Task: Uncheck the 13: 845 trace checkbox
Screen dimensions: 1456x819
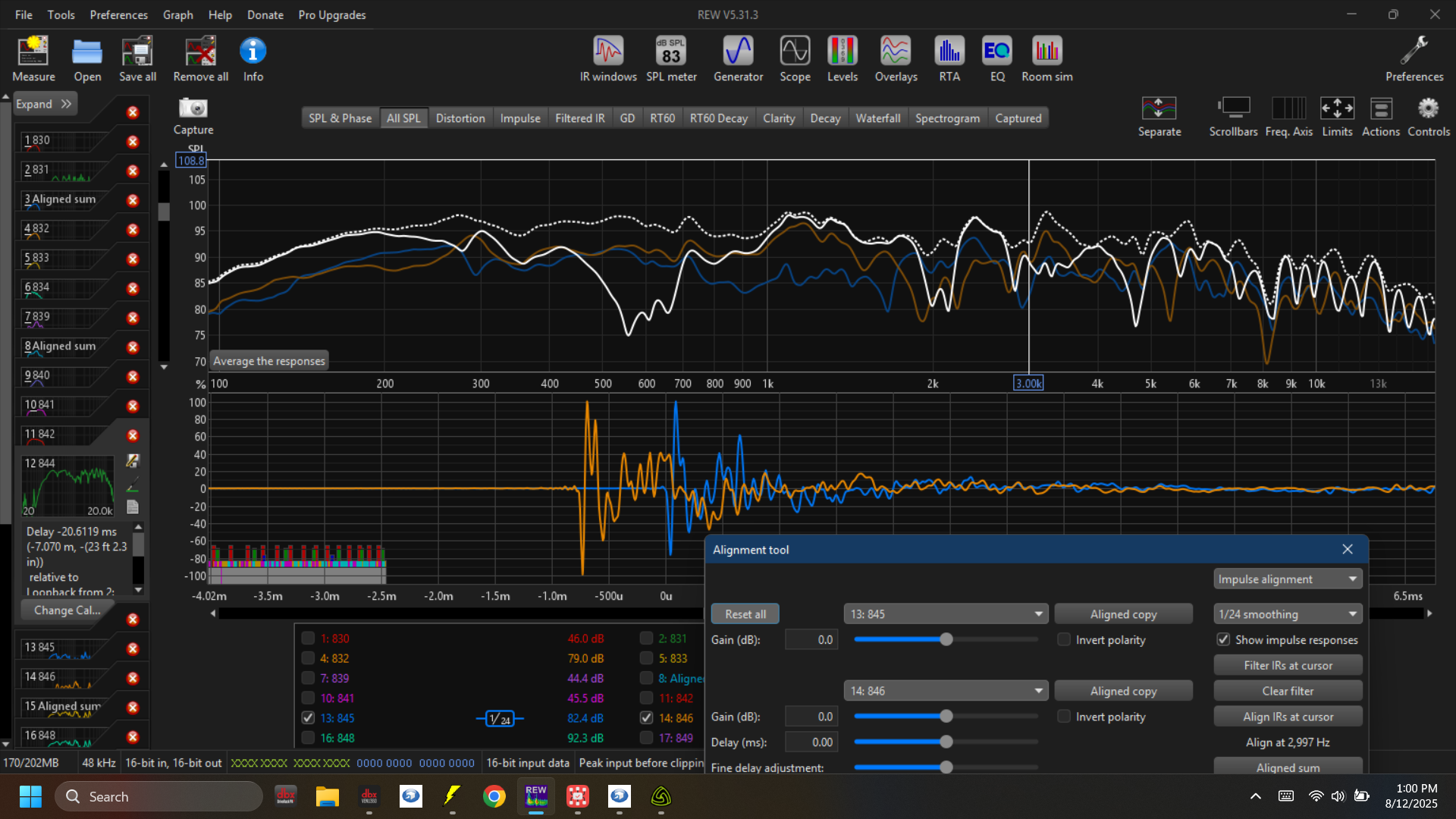Action: pyautogui.click(x=308, y=717)
